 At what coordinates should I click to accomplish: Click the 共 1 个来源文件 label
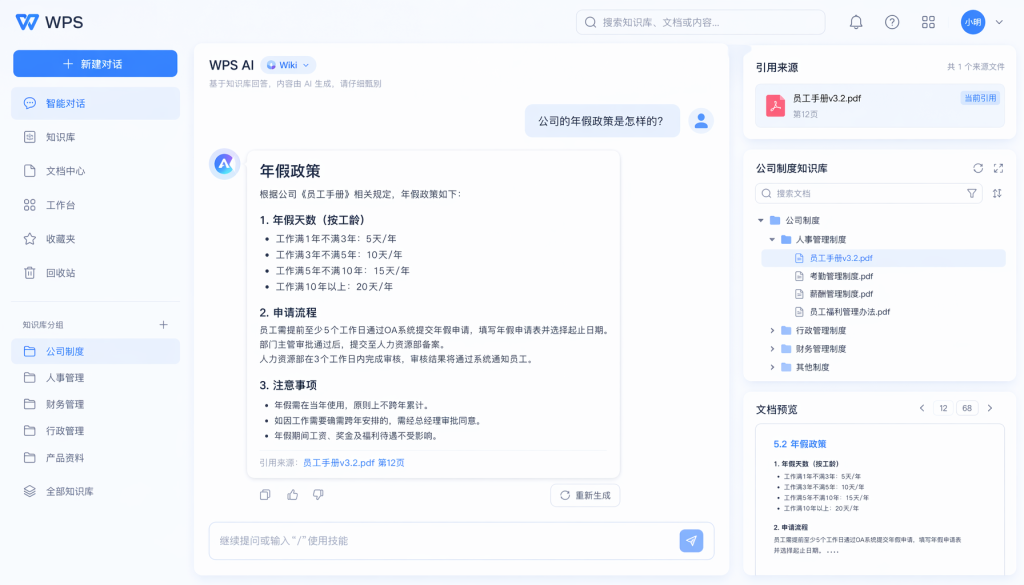point(976,67)
